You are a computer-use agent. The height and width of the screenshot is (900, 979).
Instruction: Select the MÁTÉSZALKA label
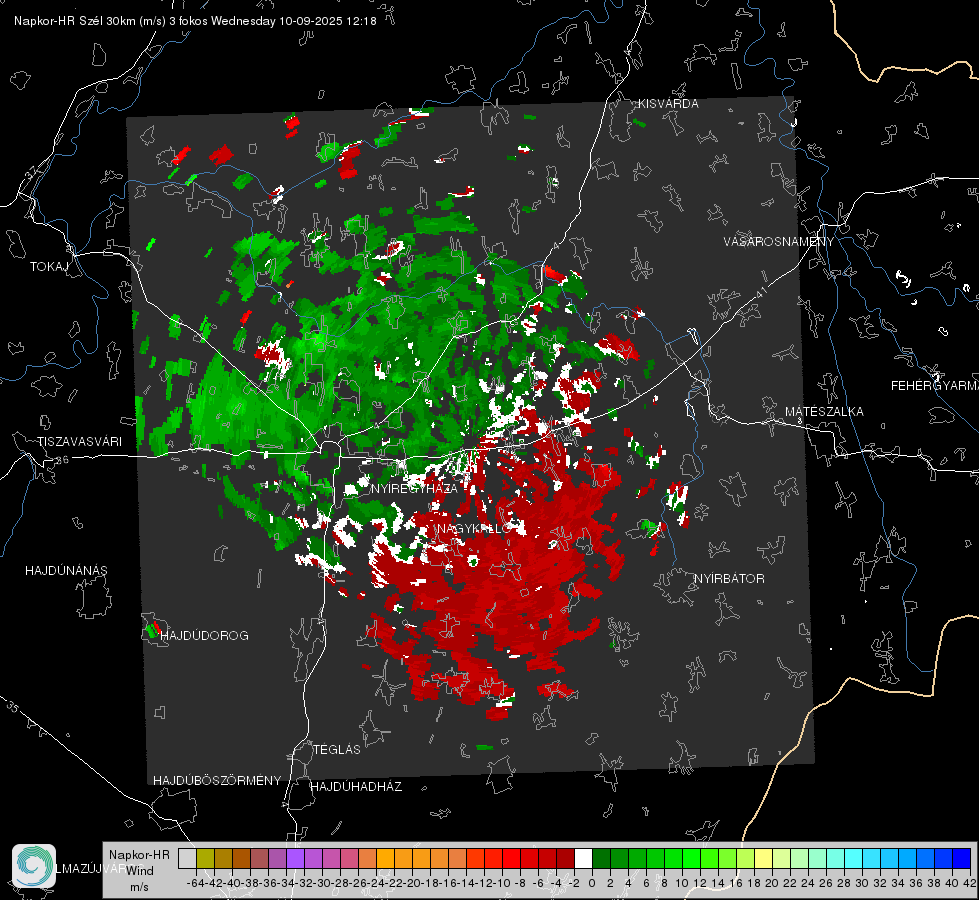point(824,412)
